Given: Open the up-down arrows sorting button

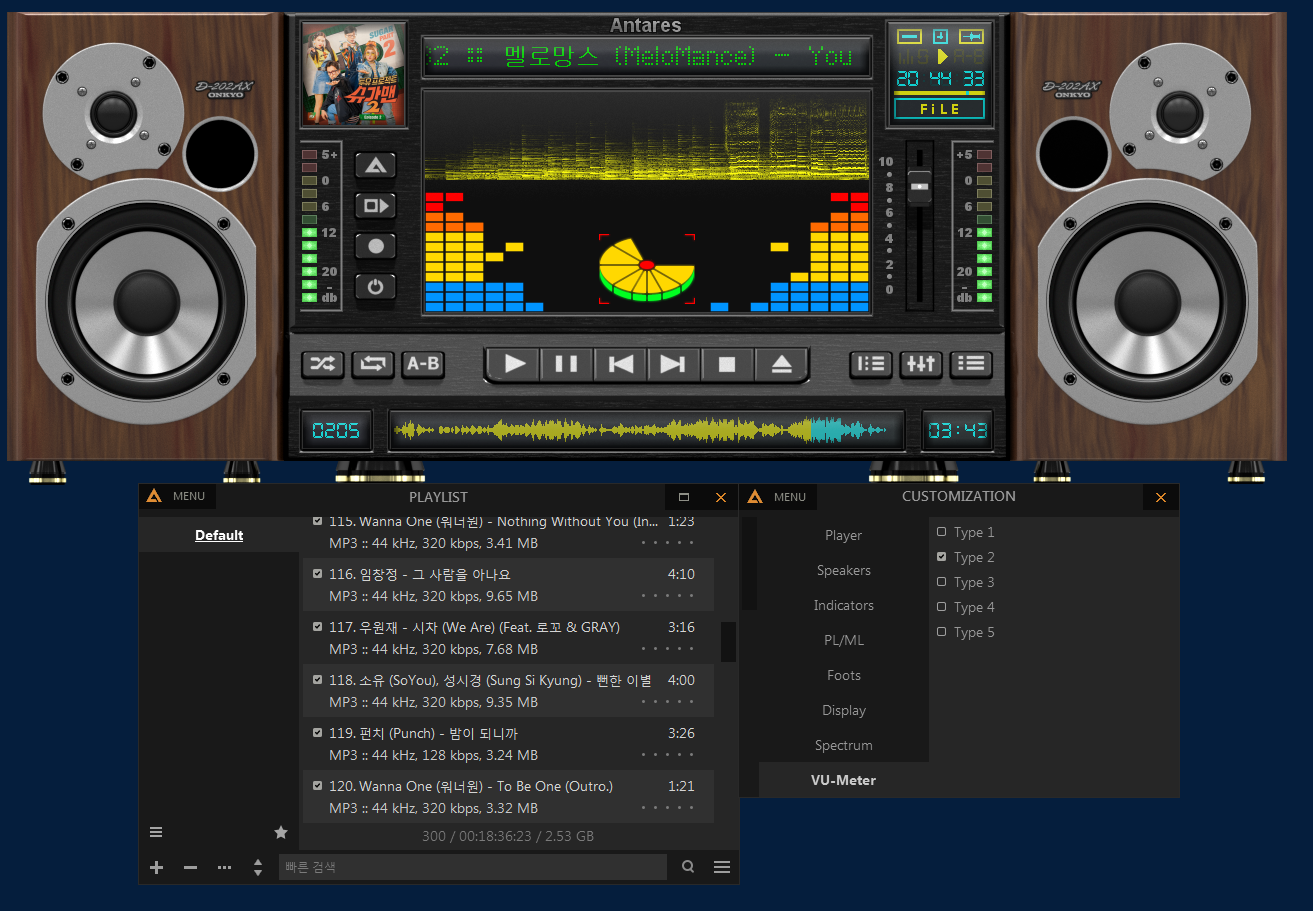Looking at the screenshot, I should coord(258,867).
